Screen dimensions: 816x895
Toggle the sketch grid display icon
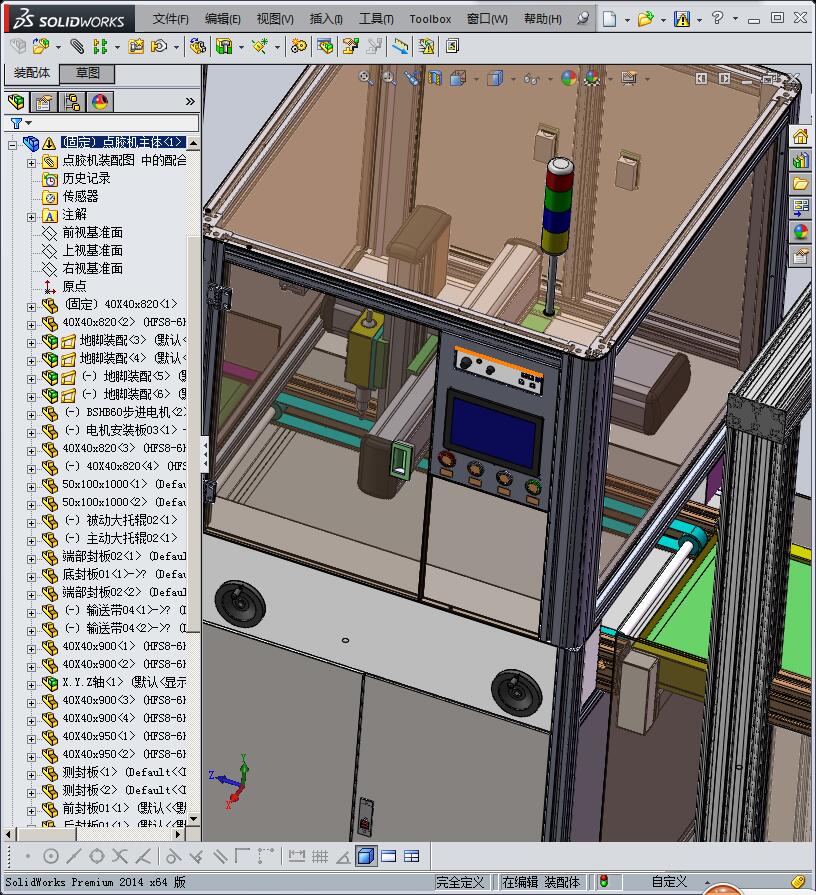click(x=320, y=856)
